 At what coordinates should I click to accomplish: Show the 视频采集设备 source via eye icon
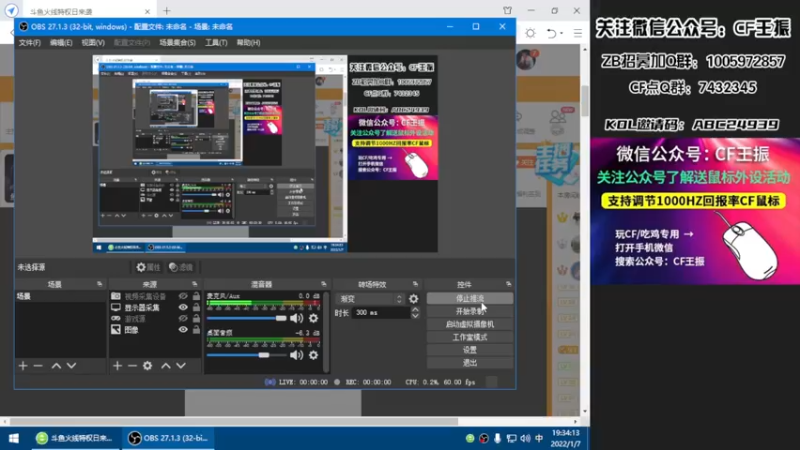click(183, 296)
